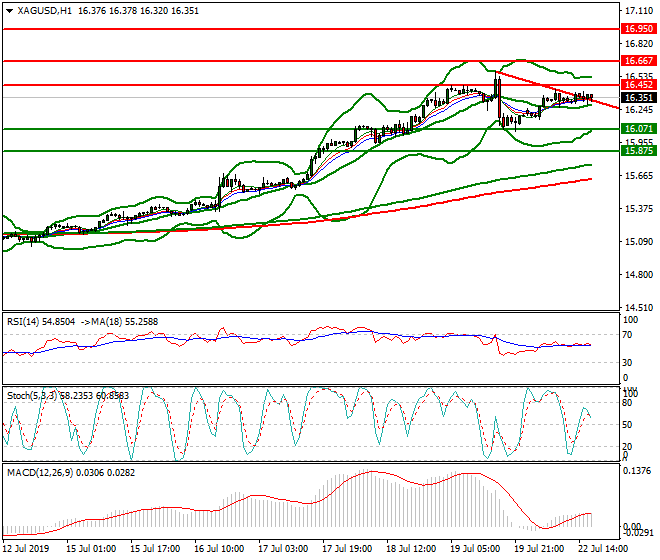The width and height of the screenshot is (660, 560).
Task: Click the MACD scale value 0.1376
Action: coord(636,471)
